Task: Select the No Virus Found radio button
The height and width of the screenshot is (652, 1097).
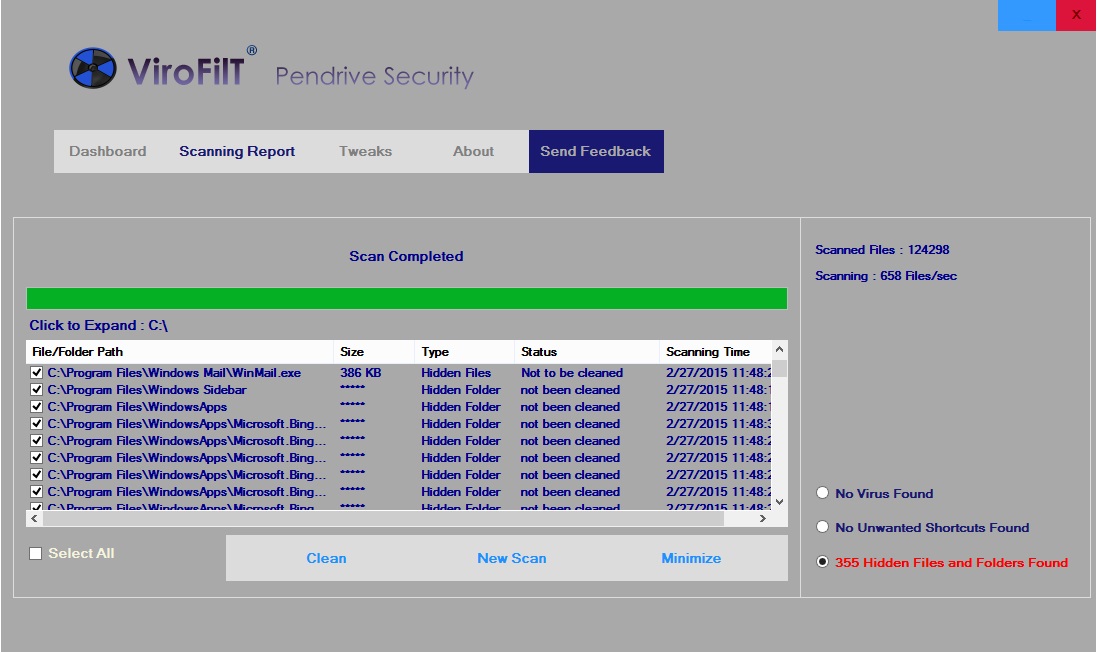Action: (823, 493)
